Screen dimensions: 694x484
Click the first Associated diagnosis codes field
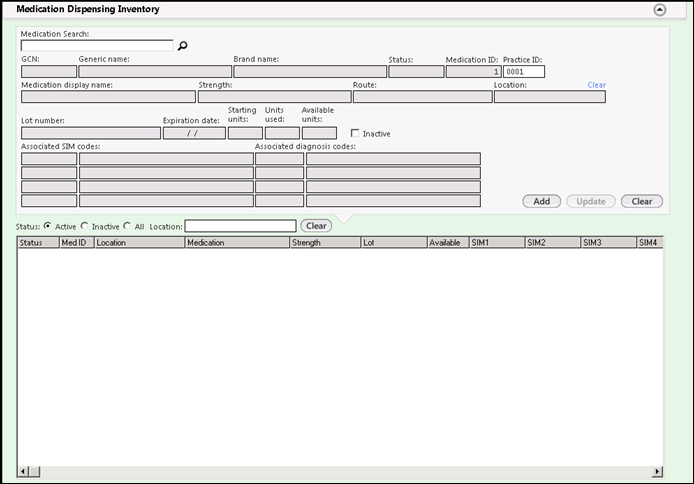(279, 159)
